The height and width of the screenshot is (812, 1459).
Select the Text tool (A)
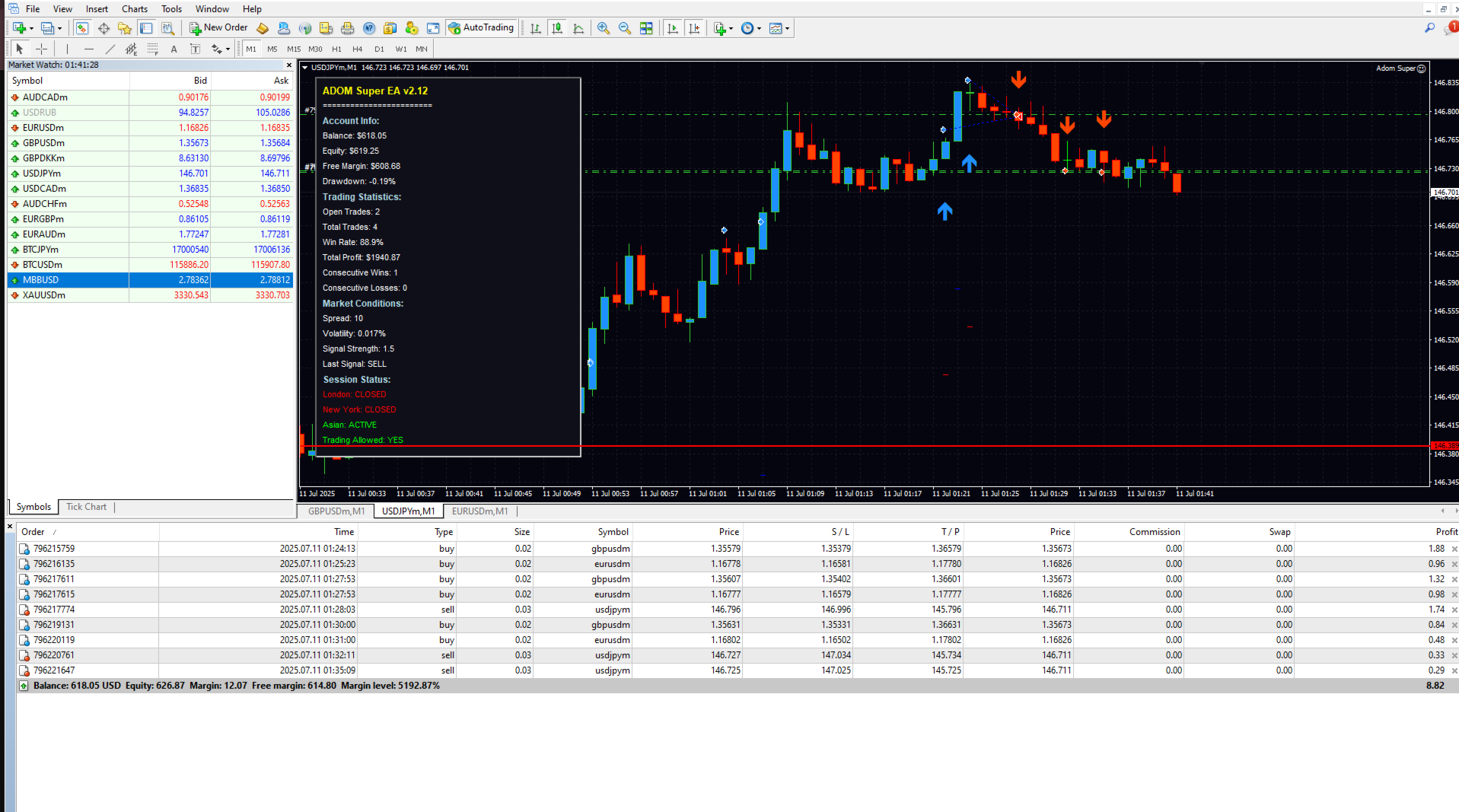(x=174, y=49)
